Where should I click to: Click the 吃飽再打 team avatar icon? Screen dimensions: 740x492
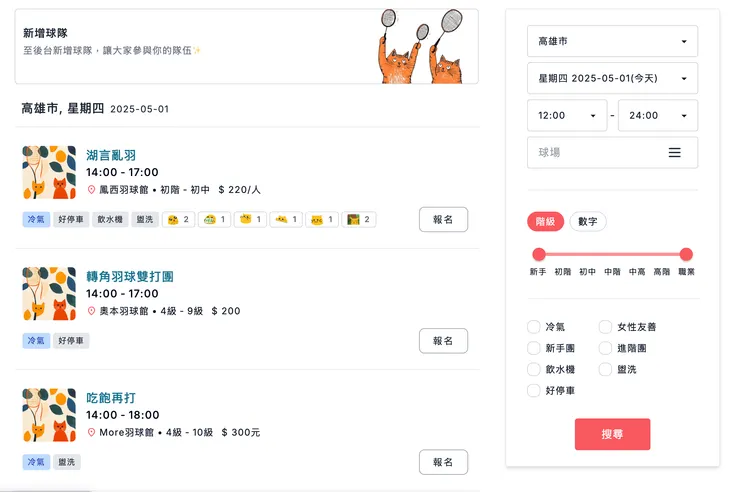(49, 415)
